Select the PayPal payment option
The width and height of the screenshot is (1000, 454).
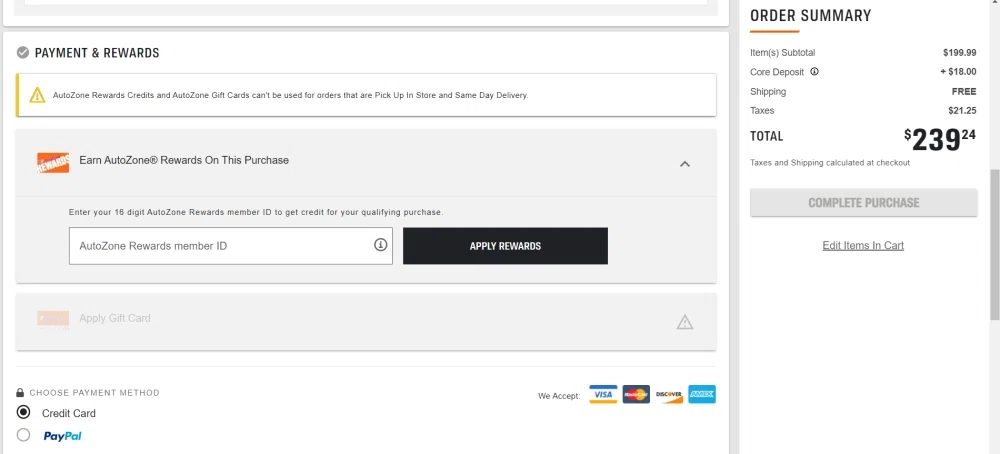[24, 435]
